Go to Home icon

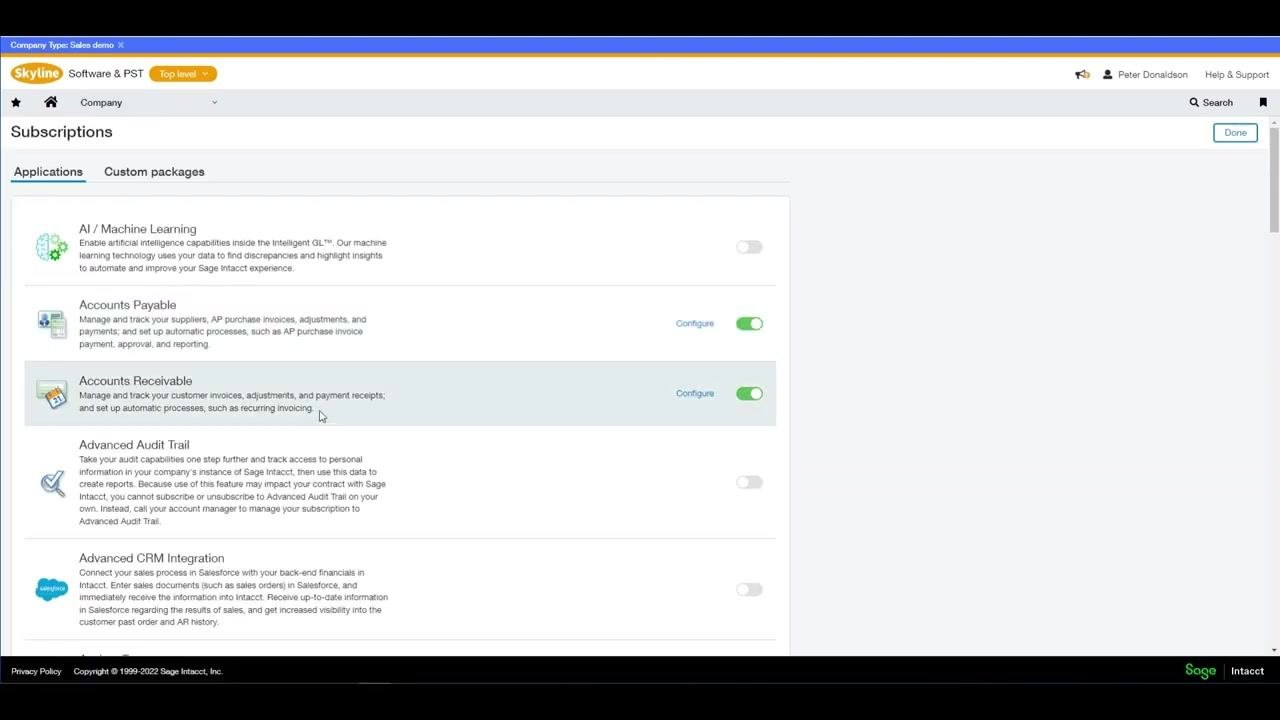tap(51, 102)
